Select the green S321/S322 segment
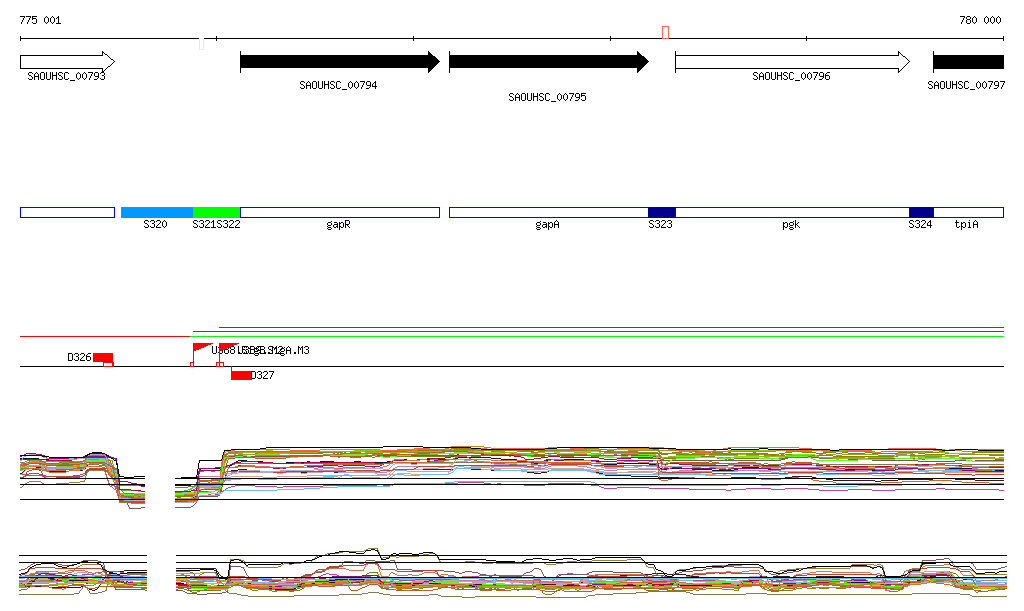The height and width of the screenshot is (611, 1024). (x=216, y=212)
